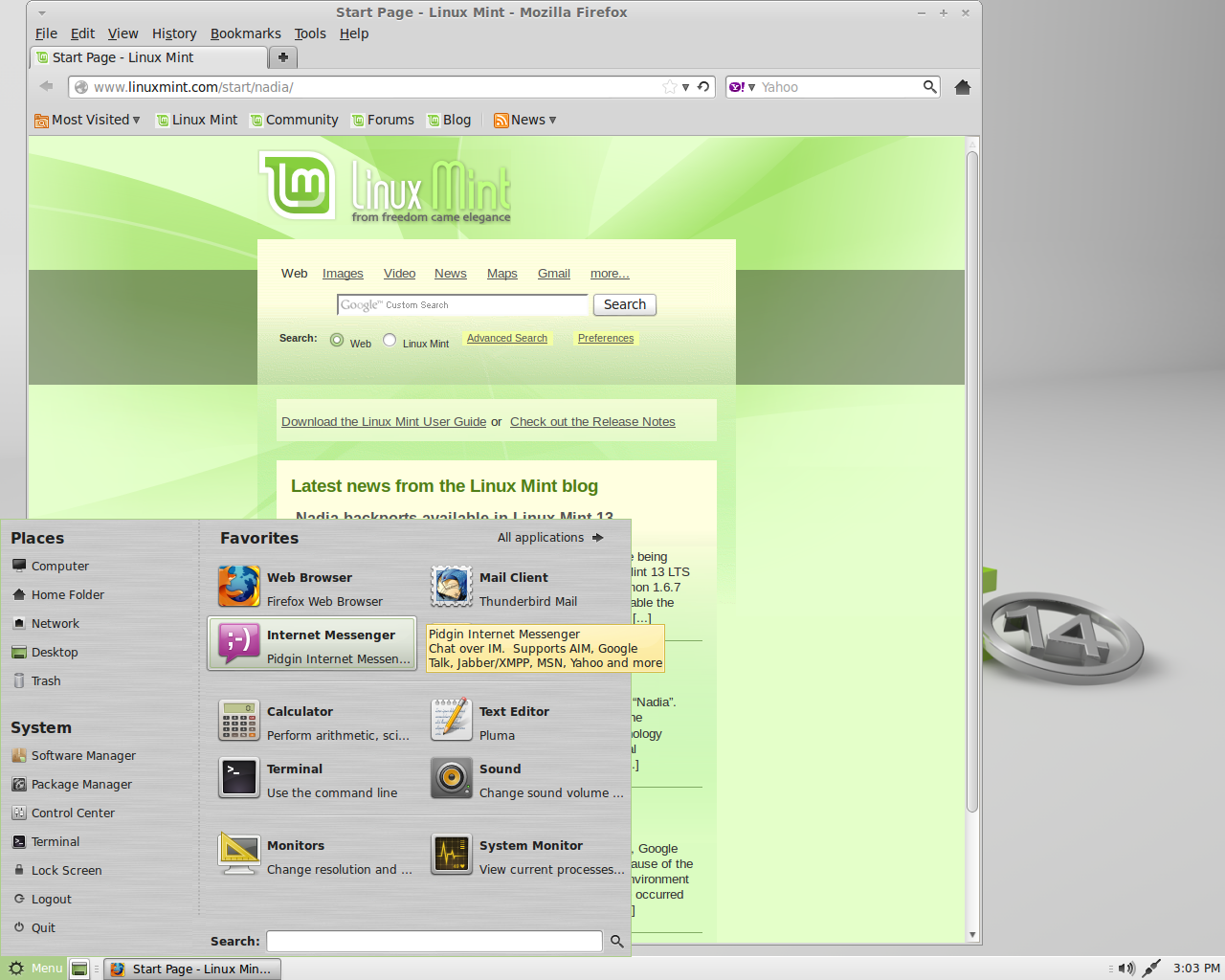Select Start Page - Linux Mint tab

pos(148,57)
